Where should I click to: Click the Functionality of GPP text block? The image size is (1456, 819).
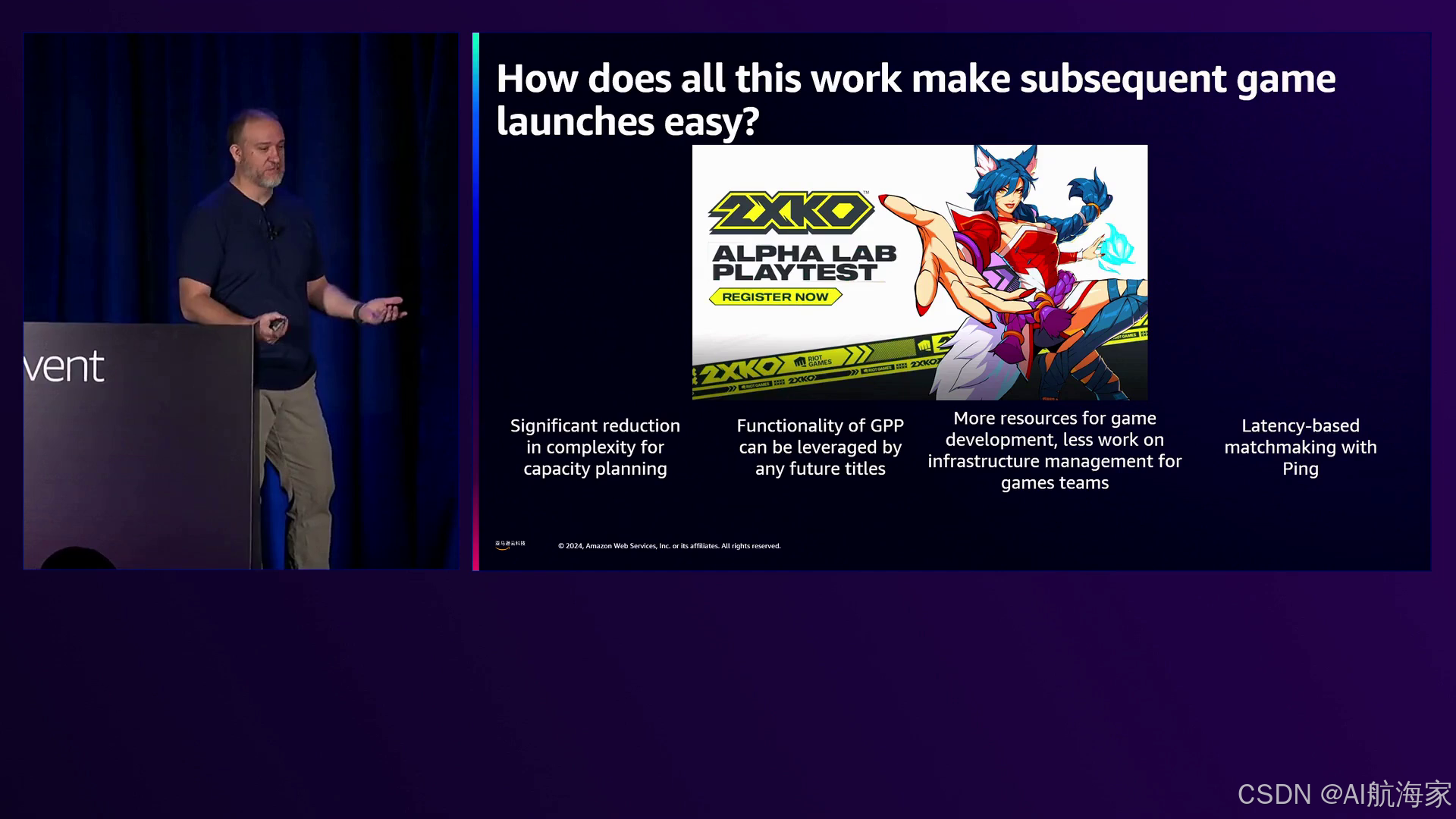coord(820,447)
